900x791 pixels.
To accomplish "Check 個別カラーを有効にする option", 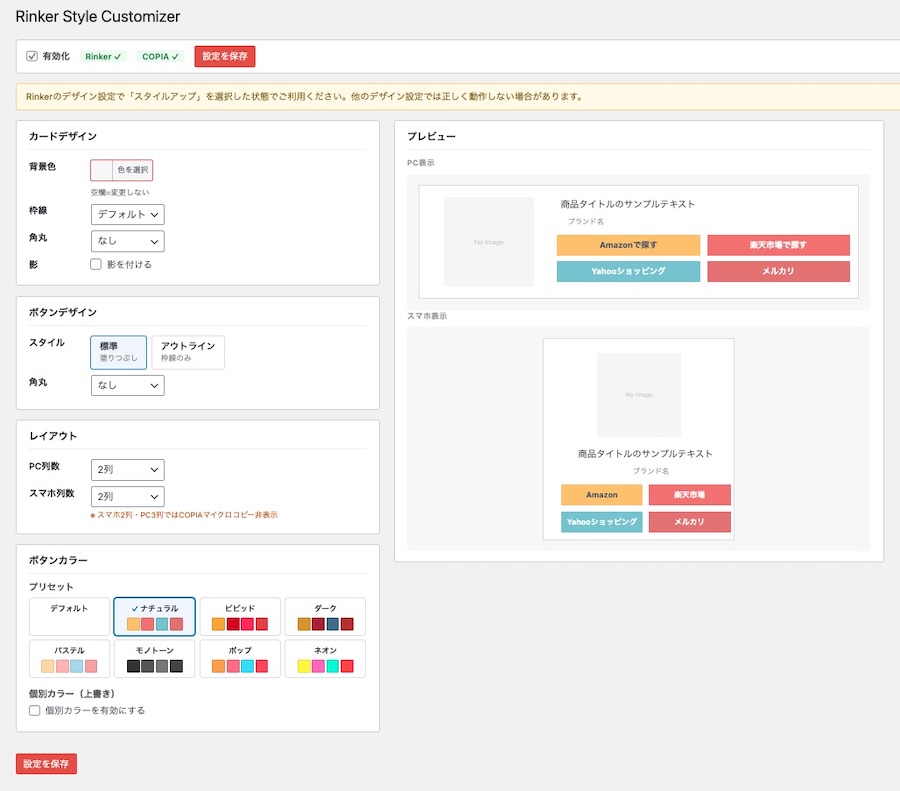I will click(35, 711).
